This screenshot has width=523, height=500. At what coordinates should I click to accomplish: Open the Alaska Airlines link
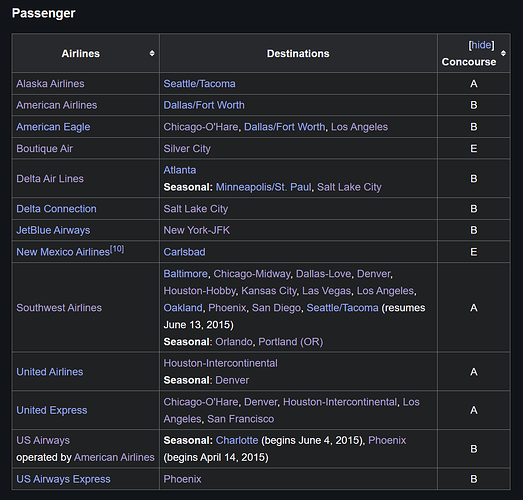pos(50,83)
